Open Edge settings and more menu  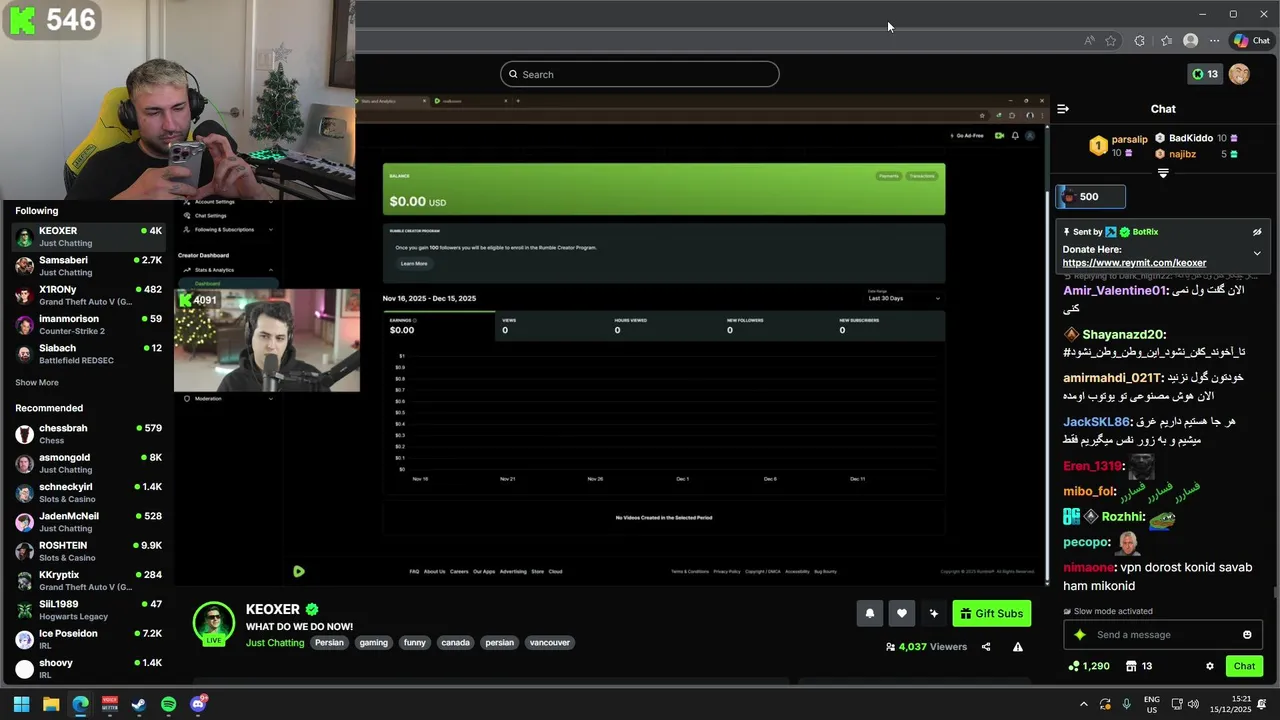[x=1214, y=41]
